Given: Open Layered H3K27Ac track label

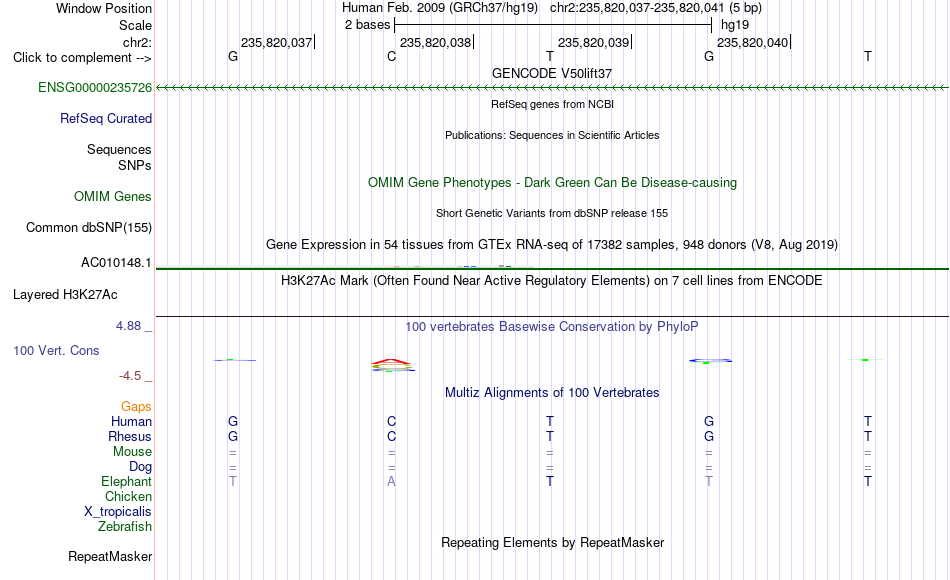Looking at the screenshot, I should tap(65, 295).
